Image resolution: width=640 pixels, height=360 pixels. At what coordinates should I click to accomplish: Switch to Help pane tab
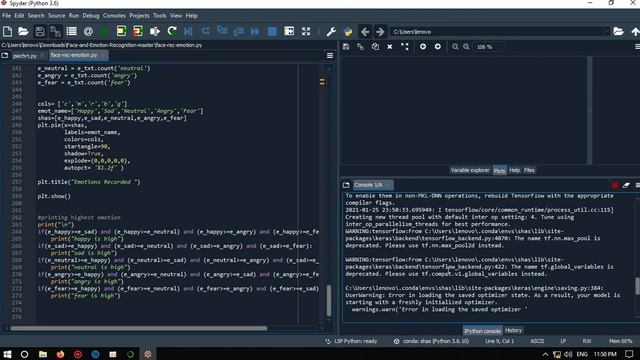(x=514, y=170)
